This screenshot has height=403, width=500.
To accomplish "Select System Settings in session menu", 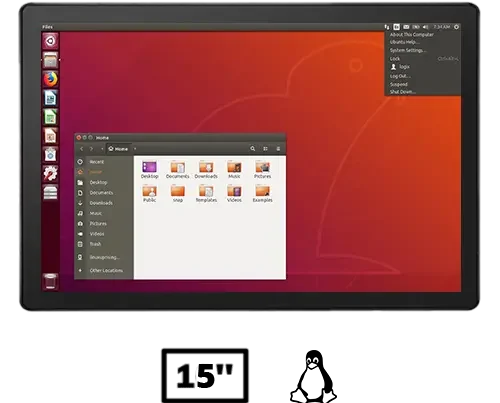I will point(408,50).
